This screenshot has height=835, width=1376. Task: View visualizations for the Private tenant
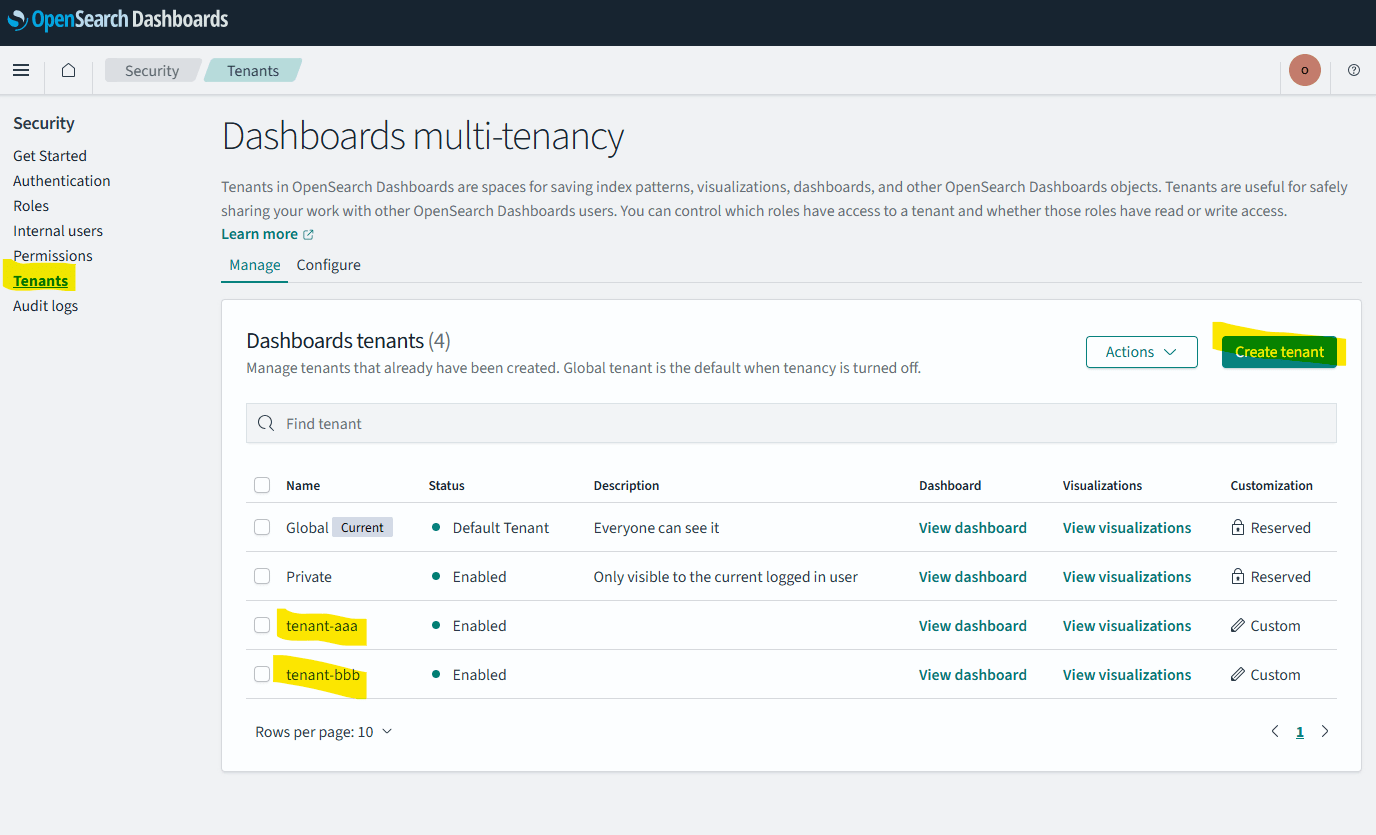(1127, 577)
